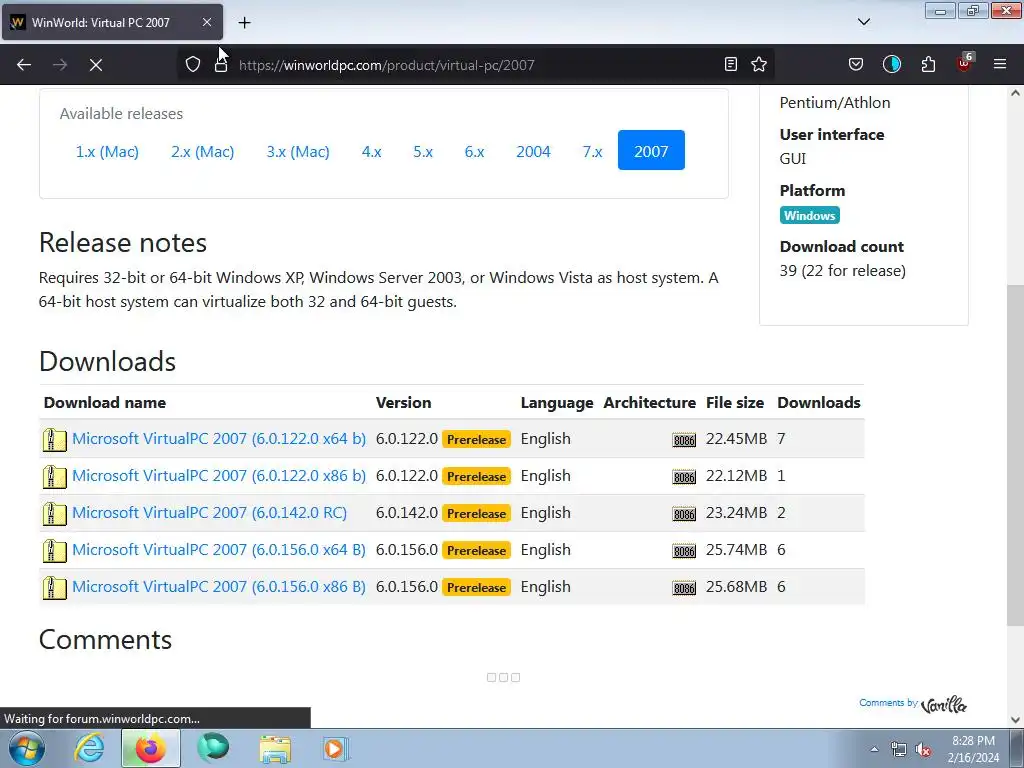Open the tracking protection shield icon
The width and height of the screenshot is (1024, 768).
coord(193,64)
